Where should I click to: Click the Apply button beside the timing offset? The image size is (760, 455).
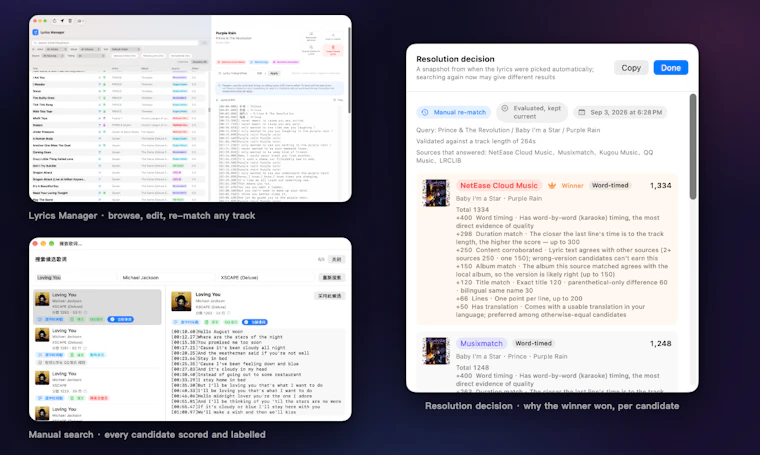click(274, 73)
